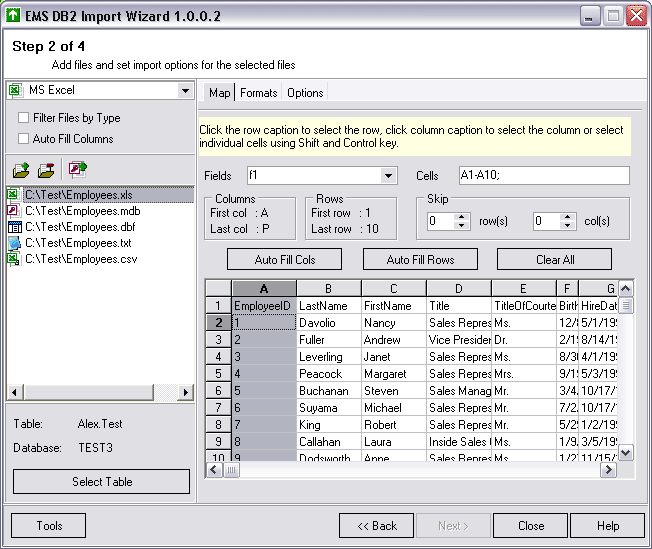Select row 5 via its row caption
Viewport: 652px width, 549px height.
(x=218, y=373)
